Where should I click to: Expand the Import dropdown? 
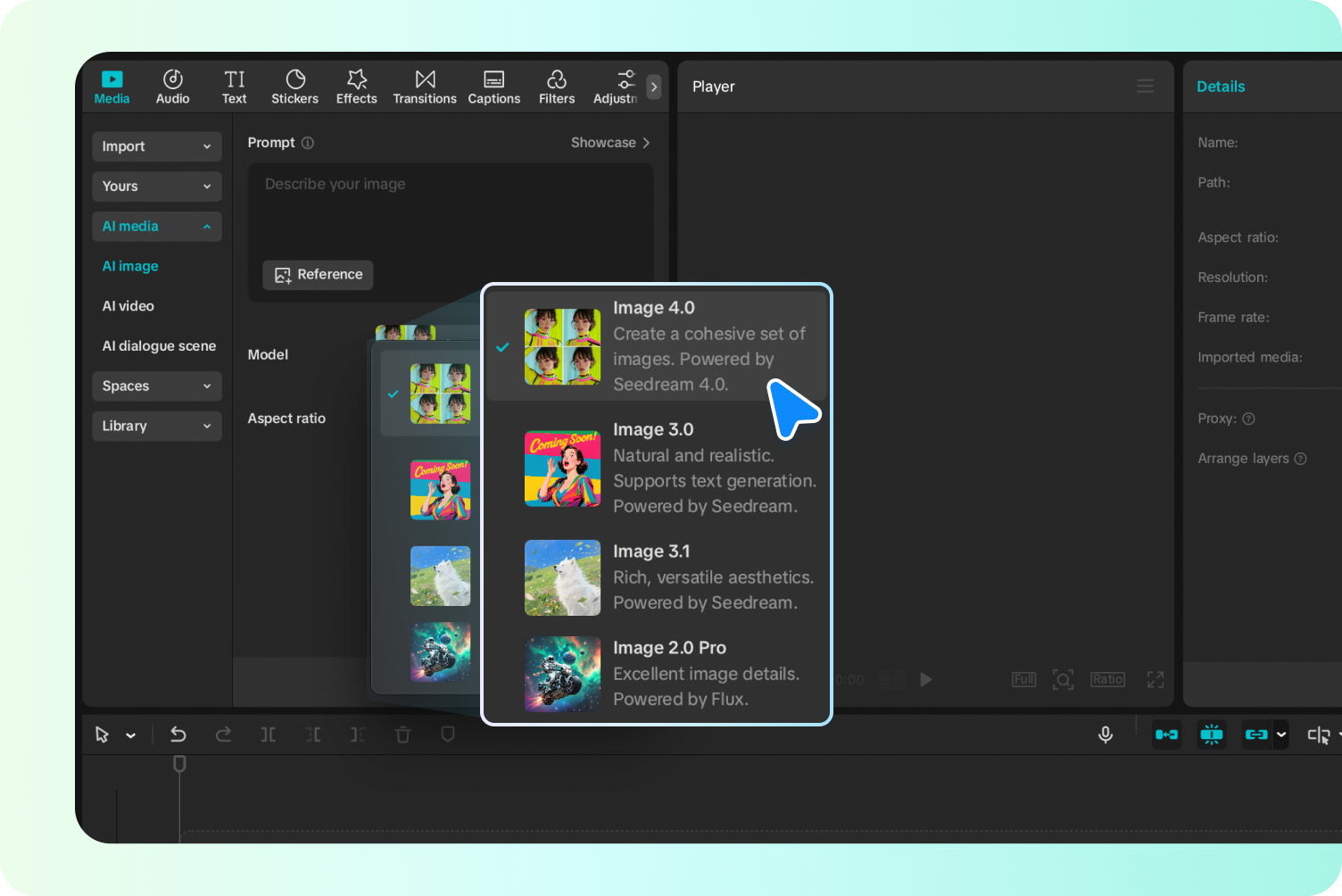[156, 145]
